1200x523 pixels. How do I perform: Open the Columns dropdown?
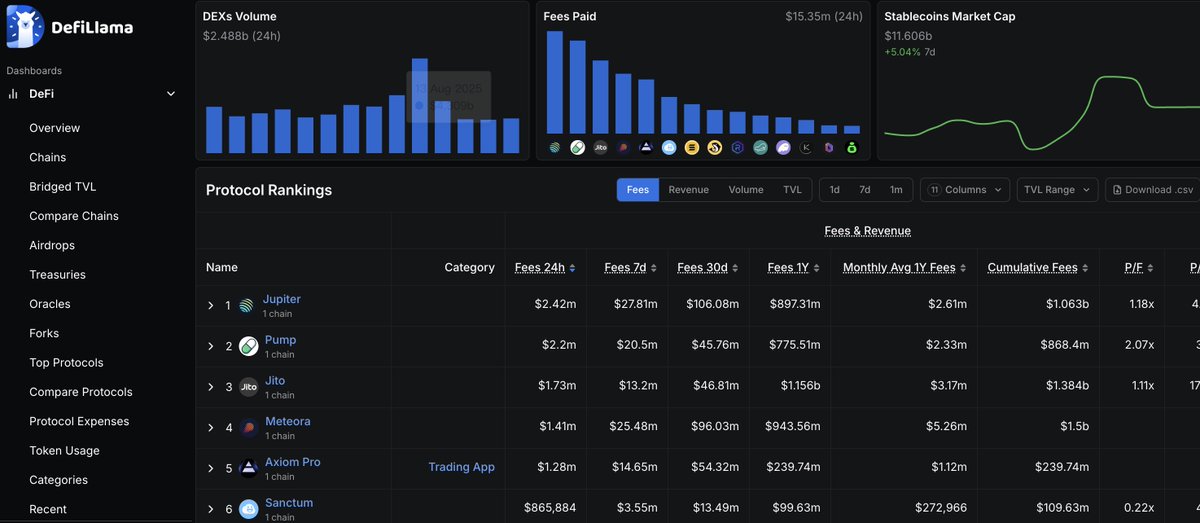[964, 190]
